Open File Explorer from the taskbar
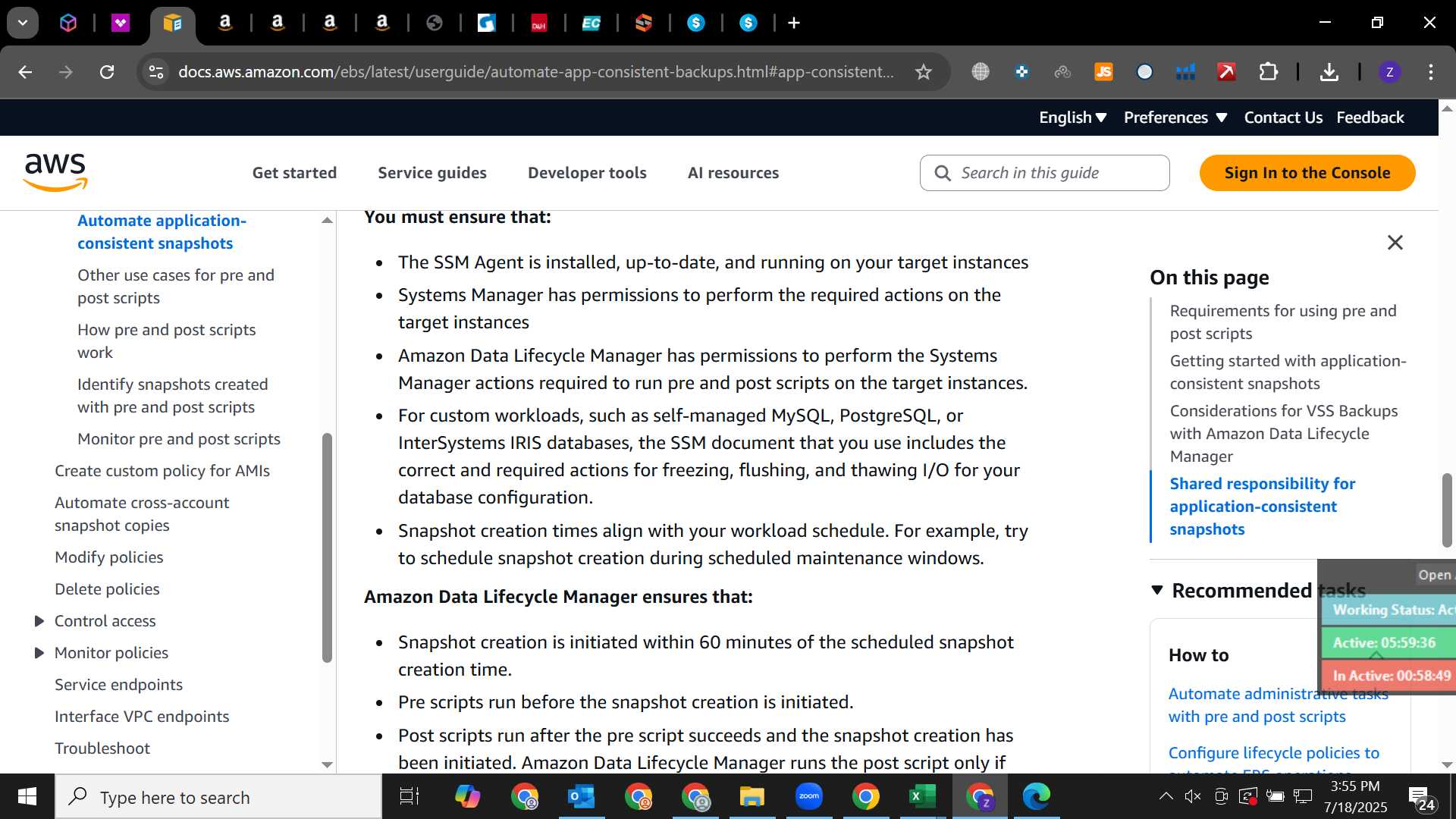 (752, 796)
